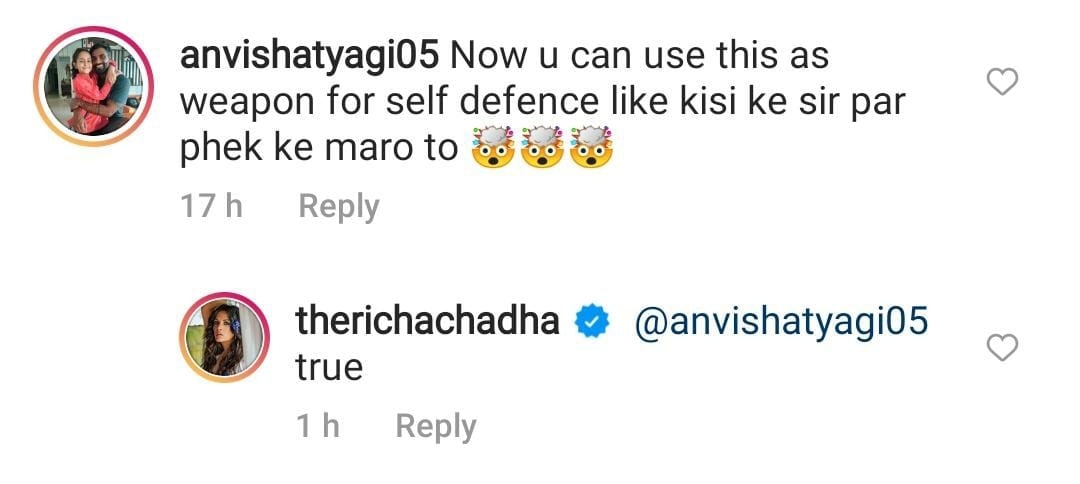Click the blue @anvishatyagi05 mention
Image resolution: width=1080 pixels, height=484 pixels.
point(783,322)
